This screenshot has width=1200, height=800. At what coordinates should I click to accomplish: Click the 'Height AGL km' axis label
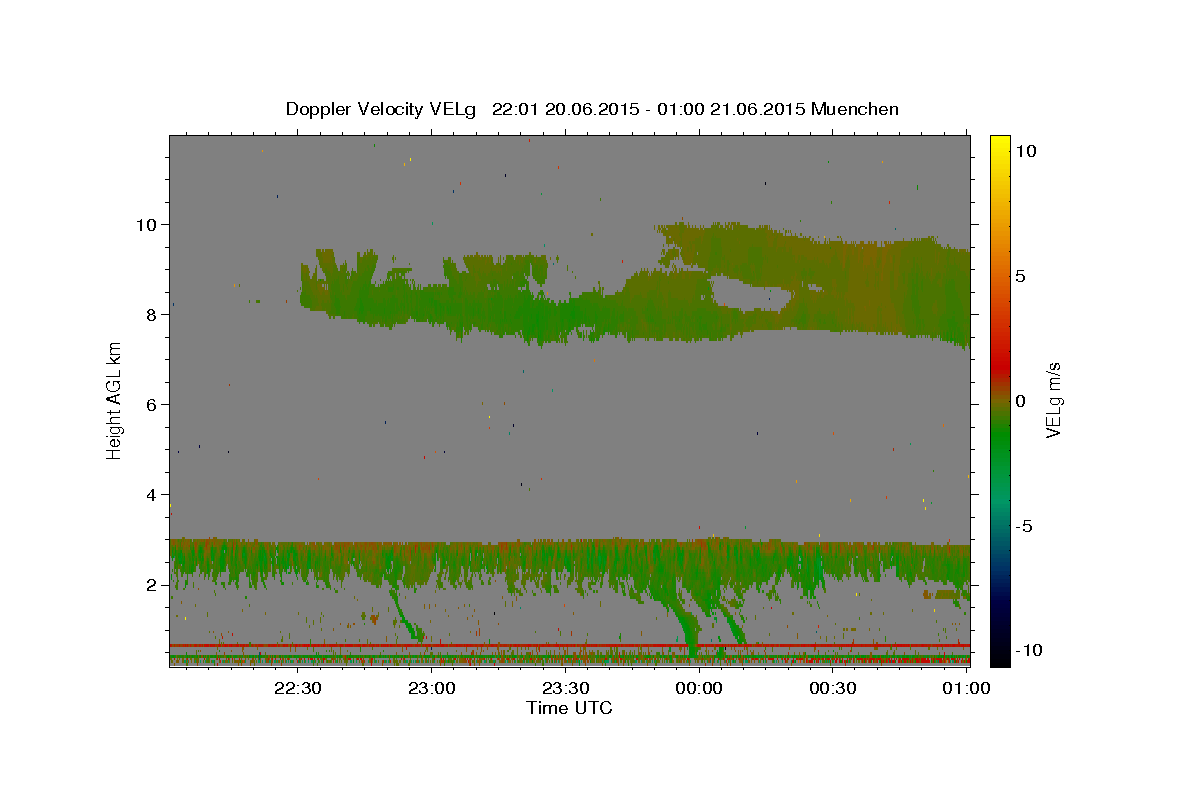pos(115,401)
